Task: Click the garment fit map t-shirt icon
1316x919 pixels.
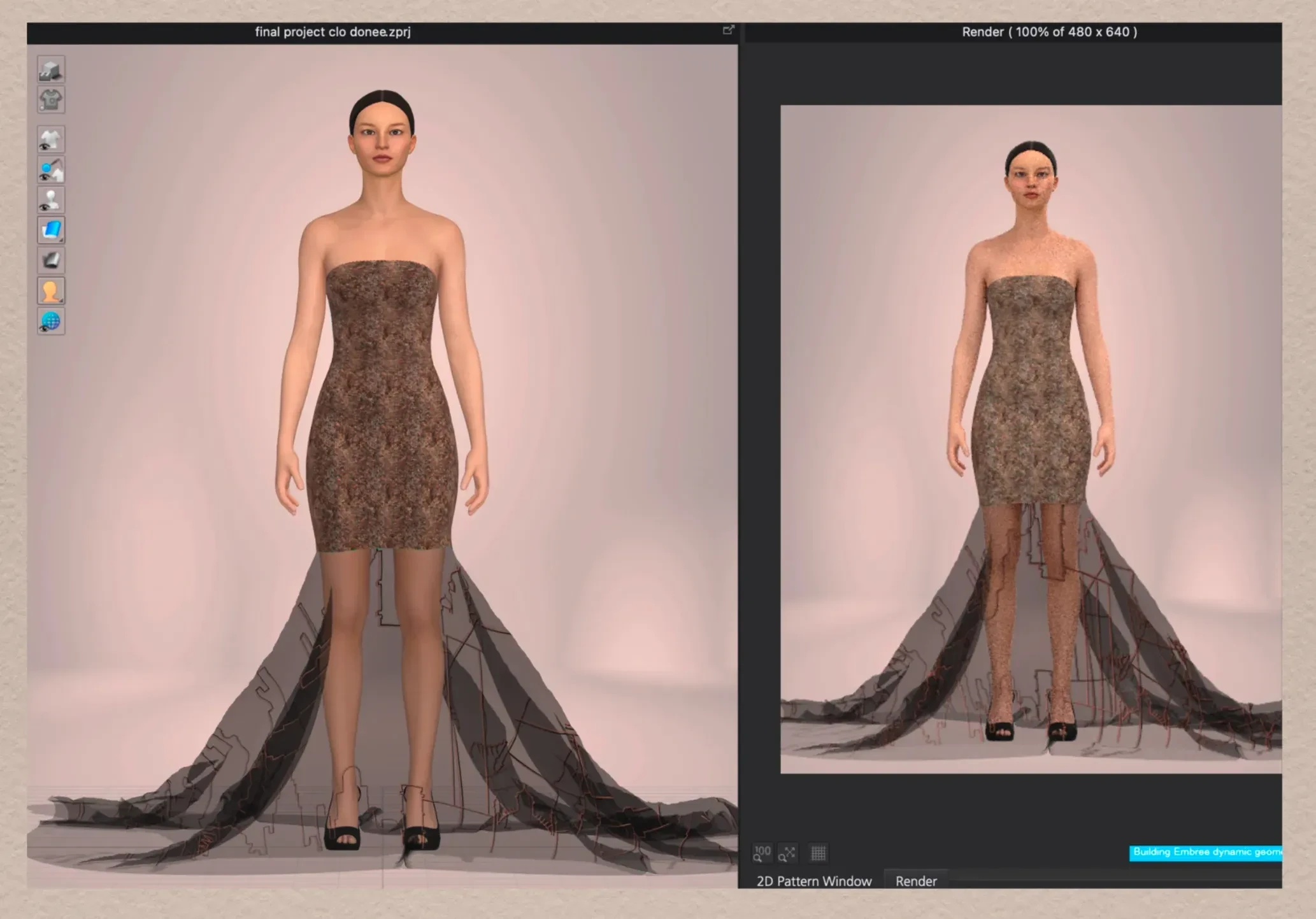Action: pyautogui.click(x=51, y=100)
